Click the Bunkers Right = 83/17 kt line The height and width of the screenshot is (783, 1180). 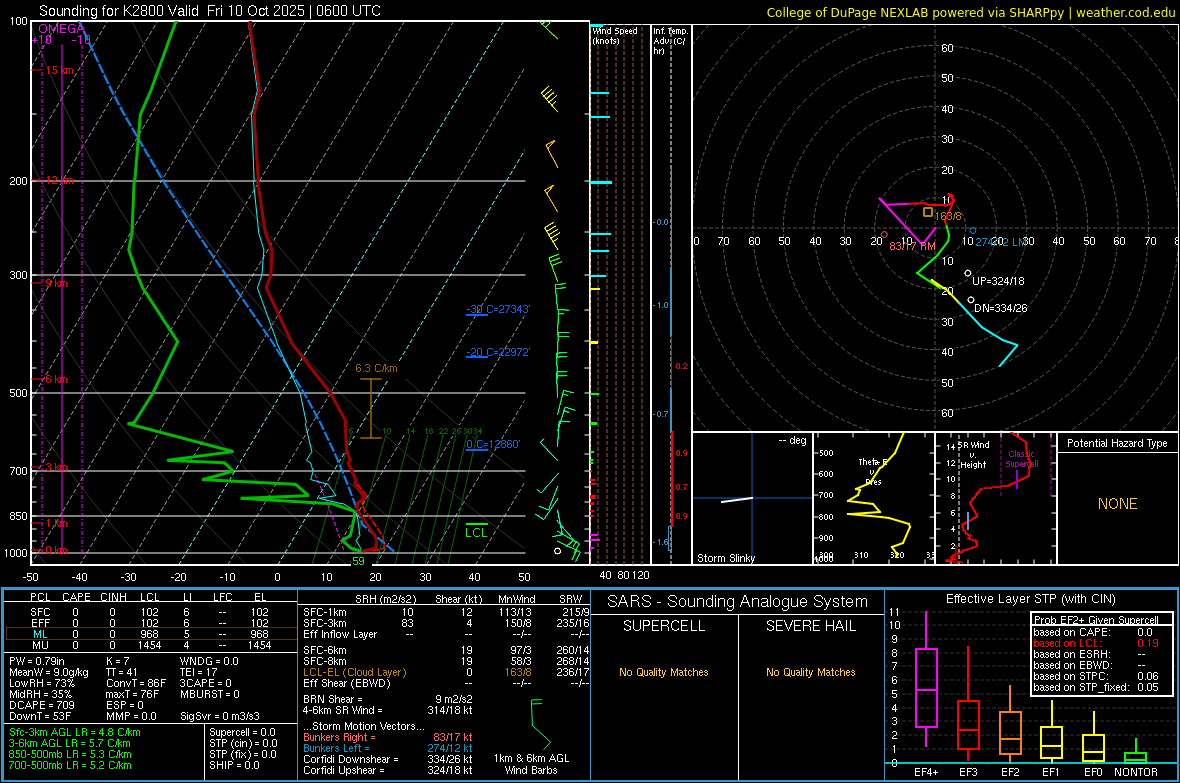[x=388, y=737]
